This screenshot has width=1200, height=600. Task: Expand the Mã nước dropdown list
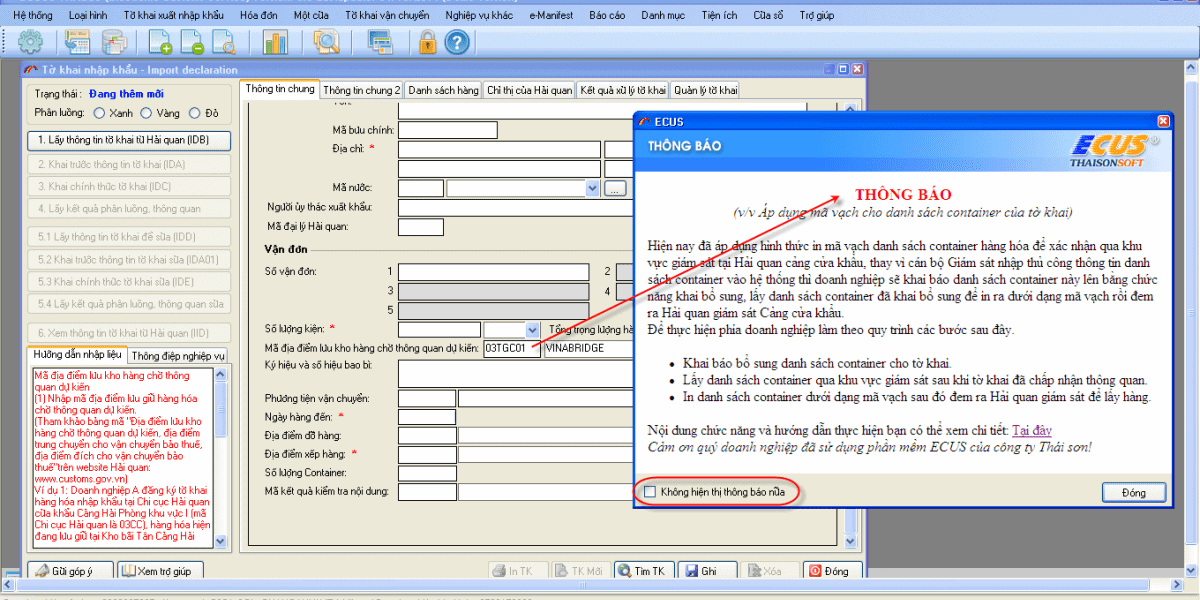592,188
